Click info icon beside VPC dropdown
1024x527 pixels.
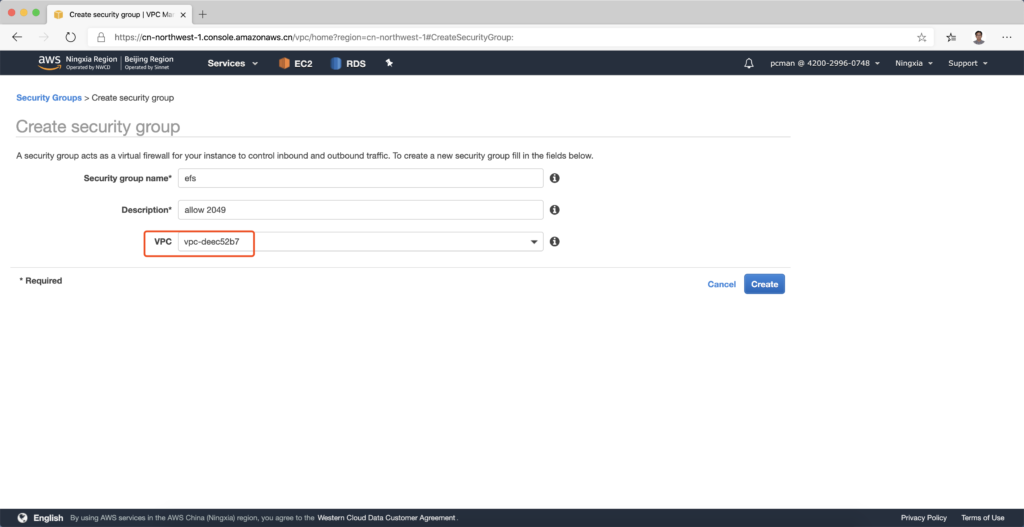click(554, 242)
